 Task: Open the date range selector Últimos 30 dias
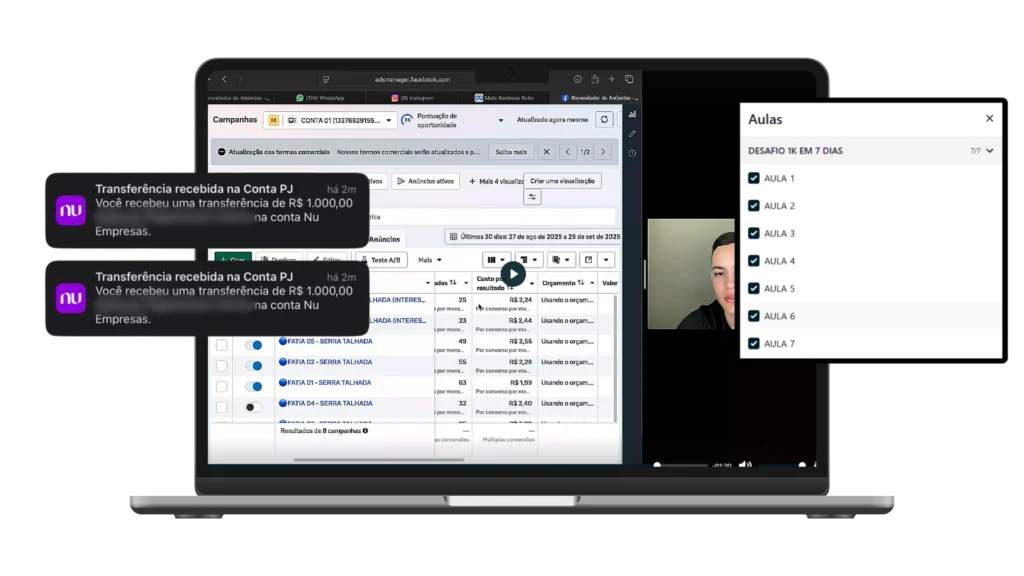click(533, 237)
